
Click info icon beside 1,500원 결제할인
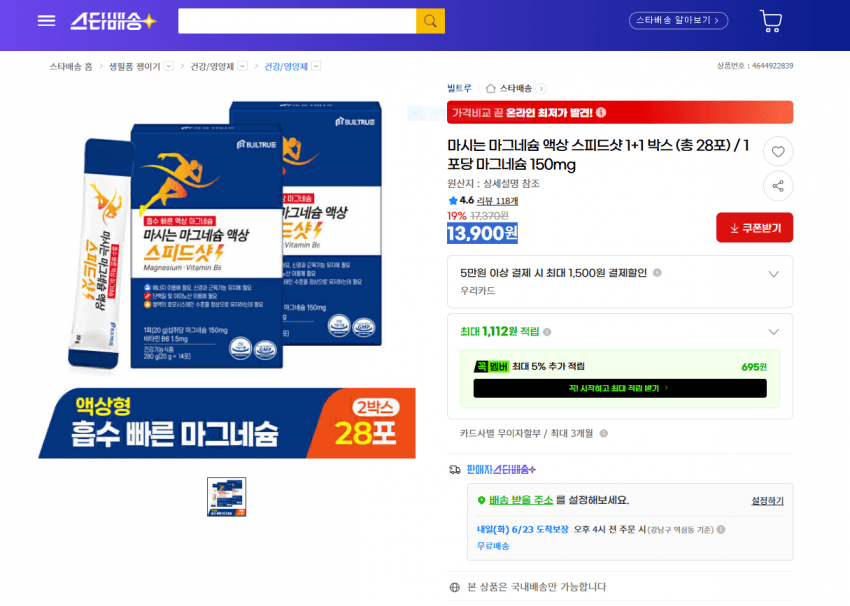tap(657, 273)
